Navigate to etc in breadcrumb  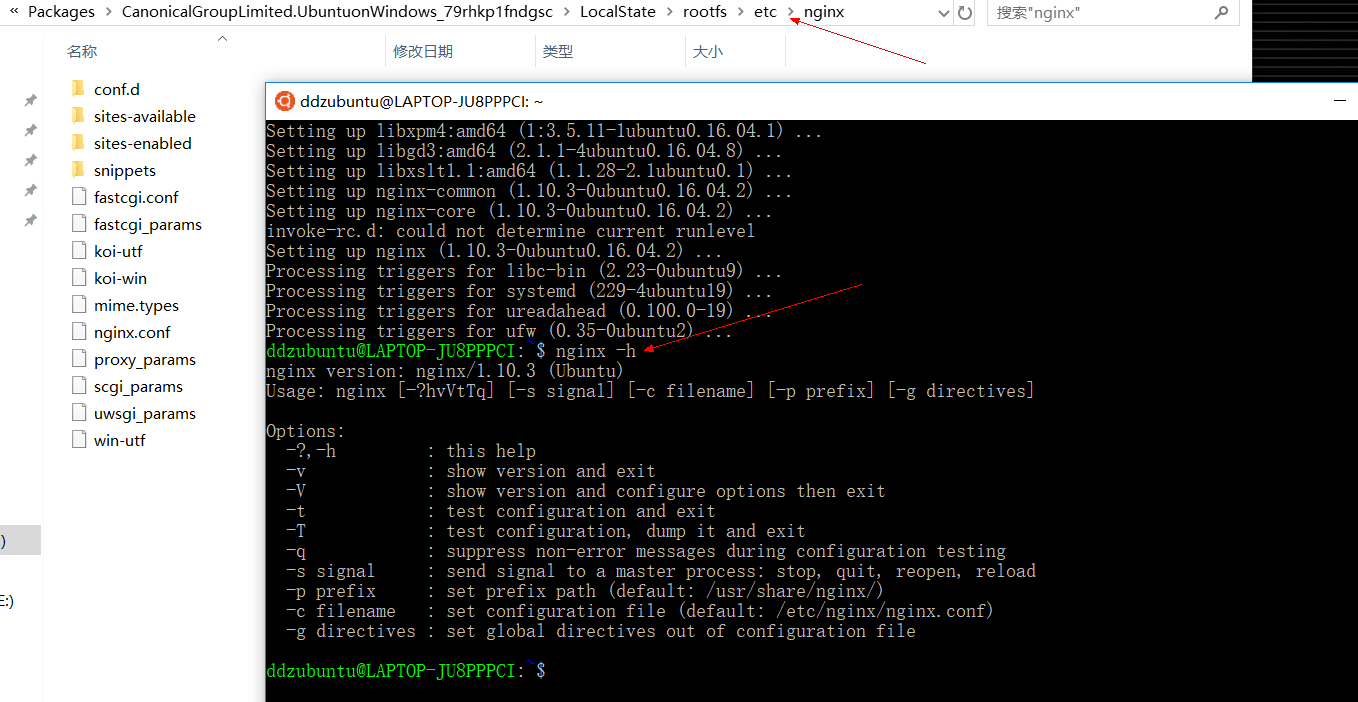coord(765,13)
